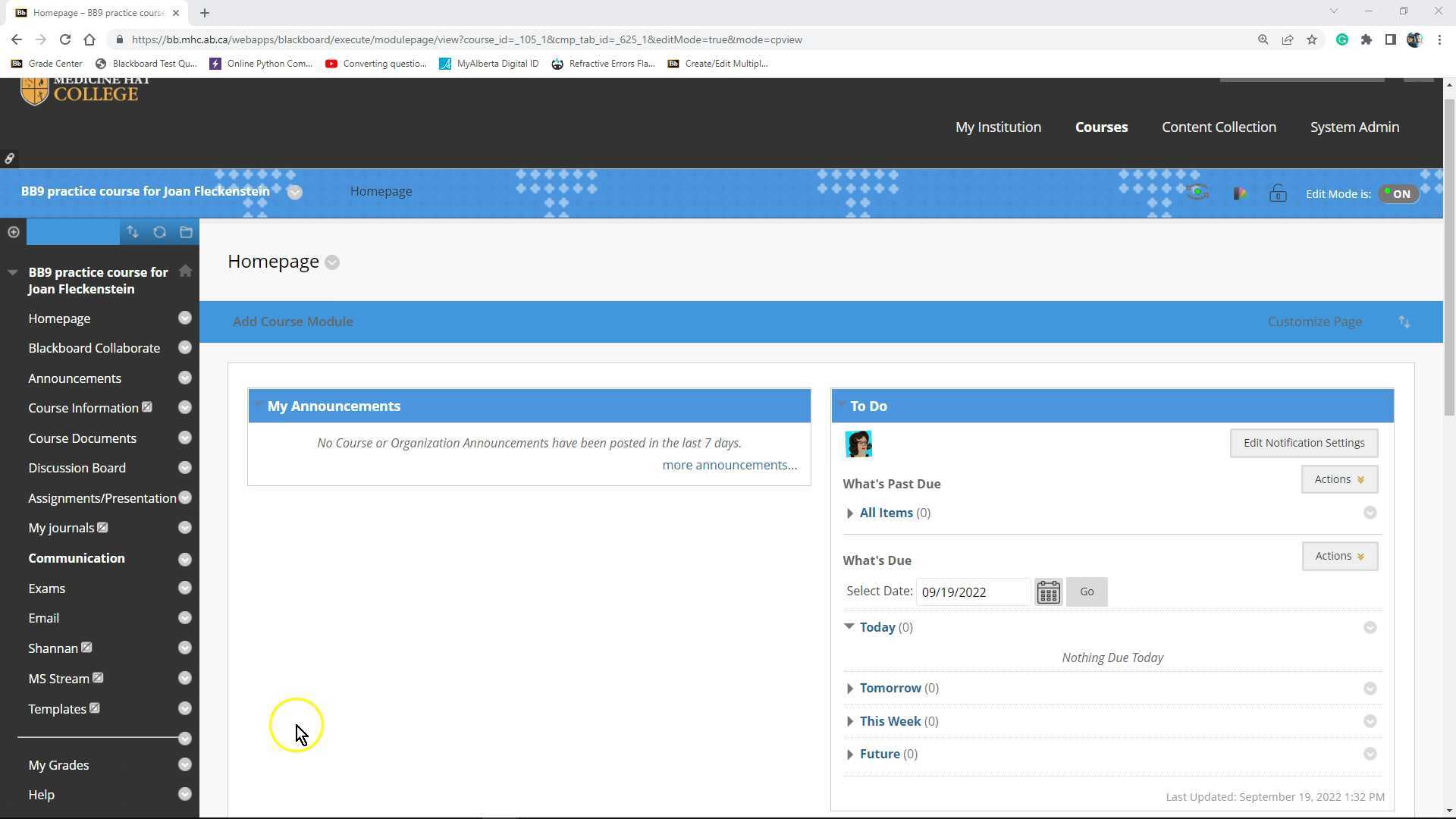Open Online Python Compiler bookmark
Screen dimensions: 1456x819
pyautogui.click(x=261, y=64)
